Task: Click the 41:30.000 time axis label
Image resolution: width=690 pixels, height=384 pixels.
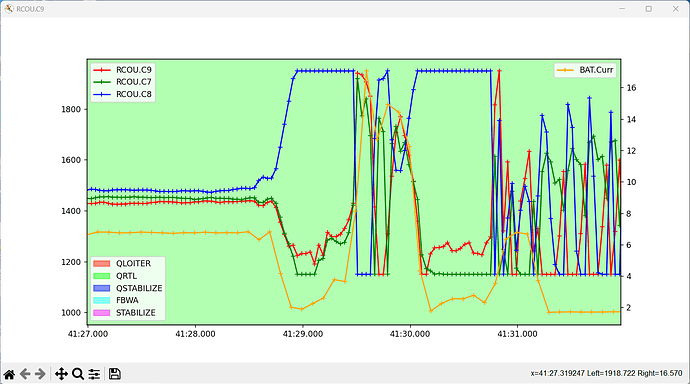Action: [x=410, y=334]
